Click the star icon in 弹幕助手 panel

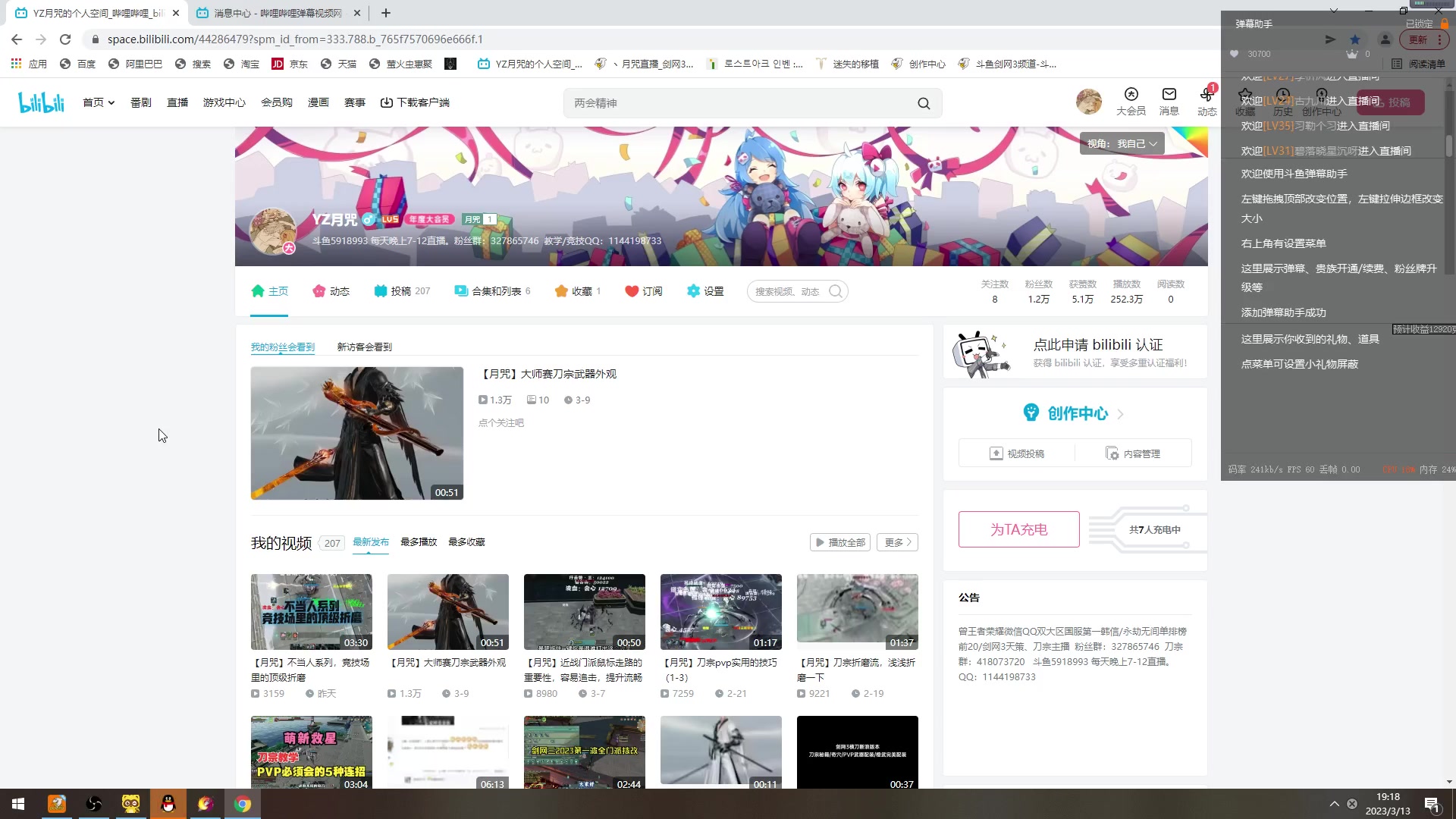1354,39
